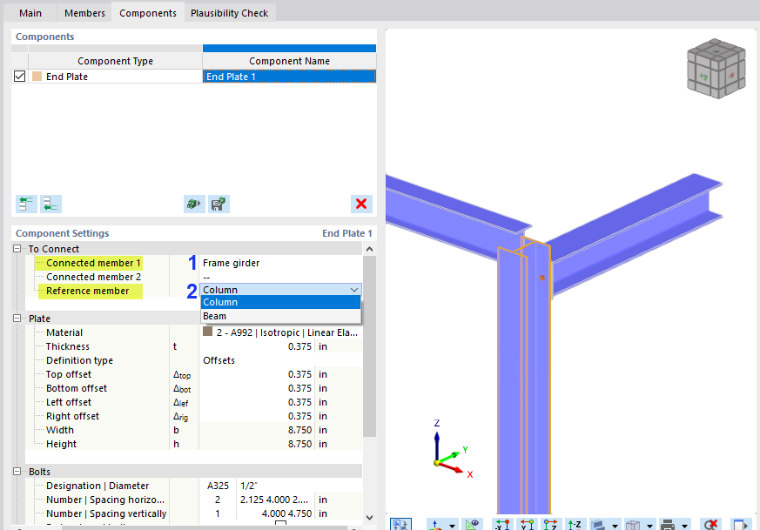Open the print options dropdown arrow
Image resolution: width=760 pixels, height=530 pixels.
click(x=684, y=526)
